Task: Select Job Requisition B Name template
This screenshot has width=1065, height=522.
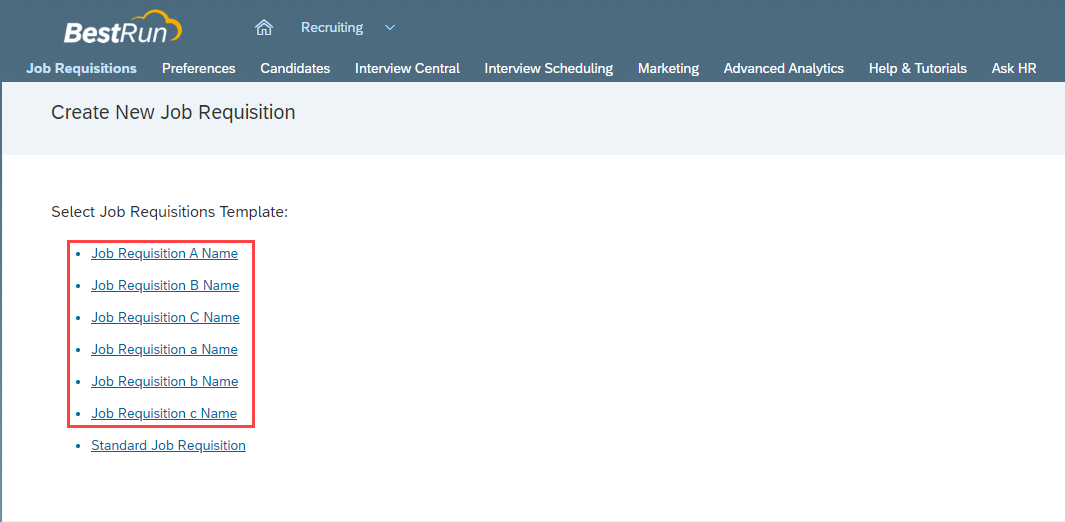Action: (x=165, y=286)
